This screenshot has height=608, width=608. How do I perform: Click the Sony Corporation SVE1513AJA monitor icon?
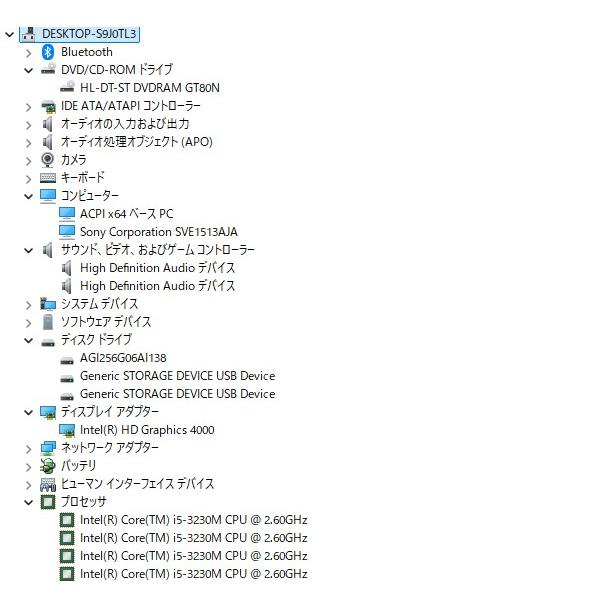click(67, 231)
